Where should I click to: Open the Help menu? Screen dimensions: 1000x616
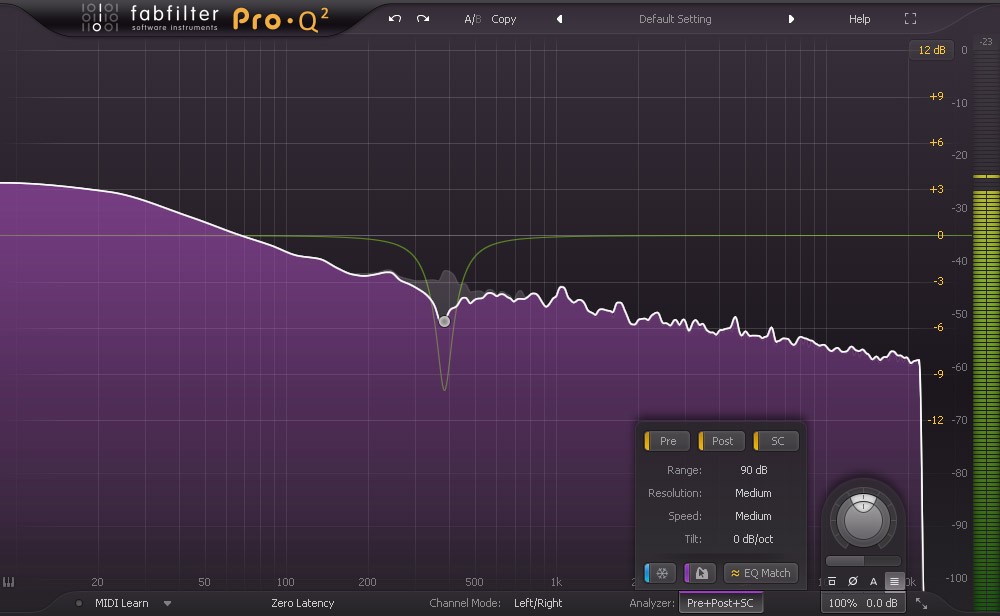[x=859, y=19]
